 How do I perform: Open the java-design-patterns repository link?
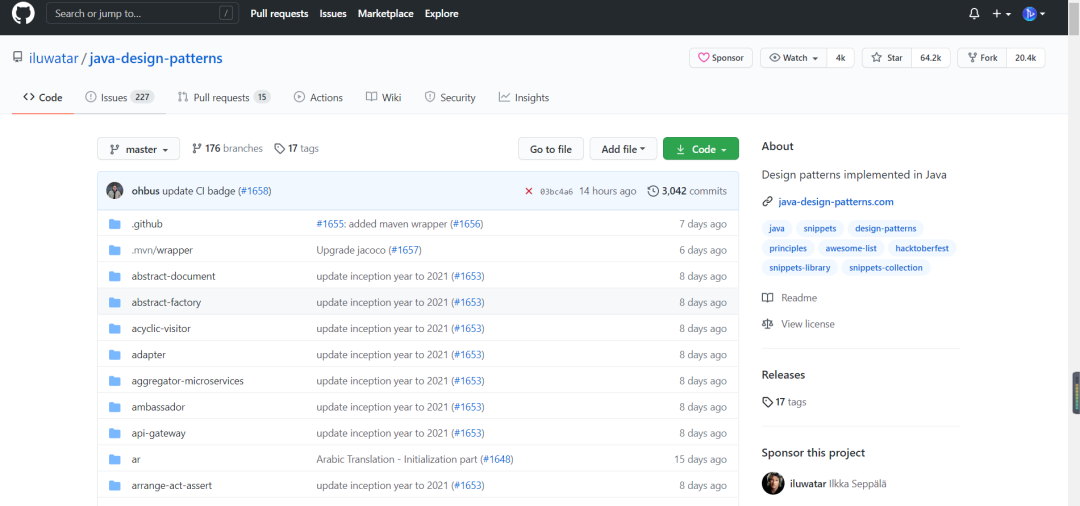(156, 59)
